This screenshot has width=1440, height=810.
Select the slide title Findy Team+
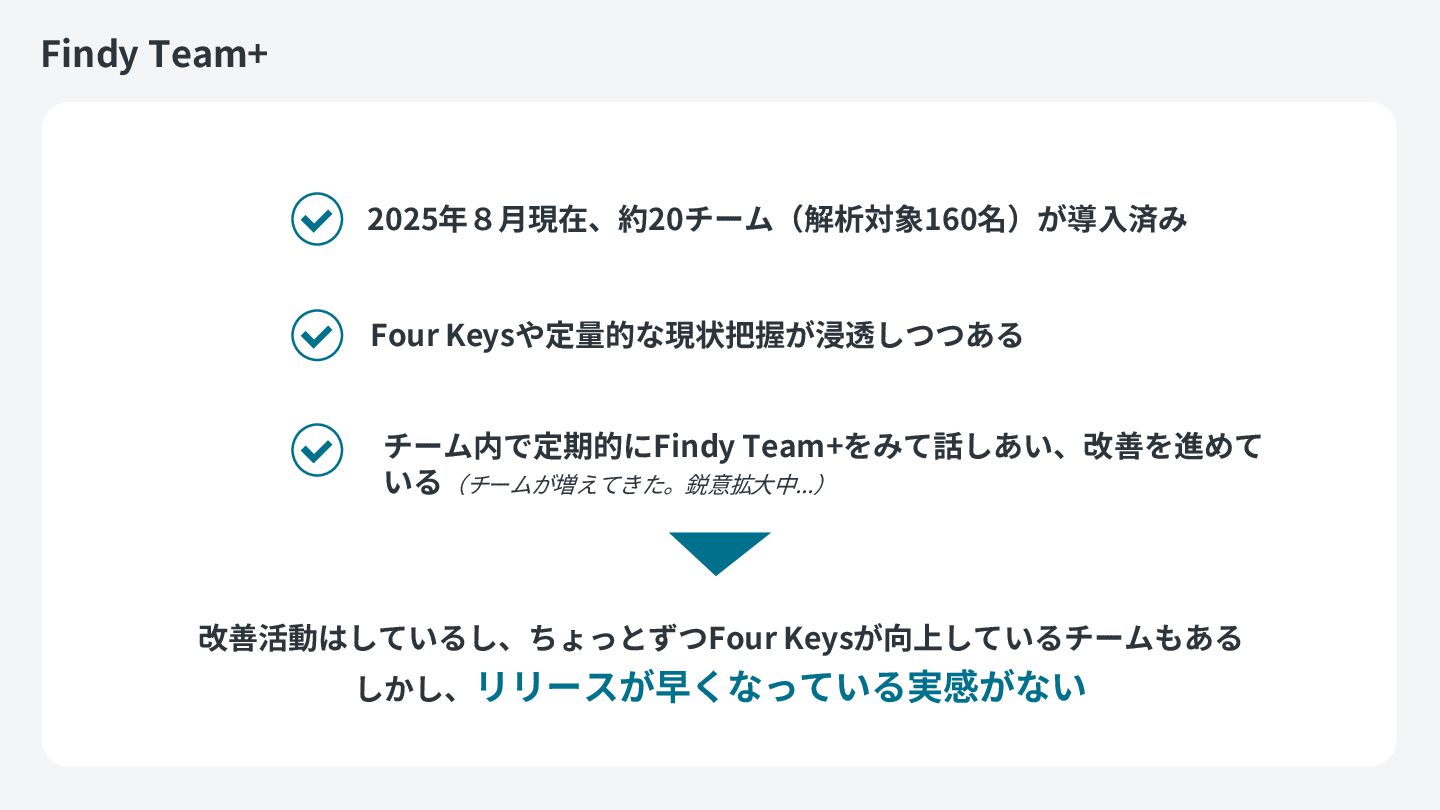point(154,54)
